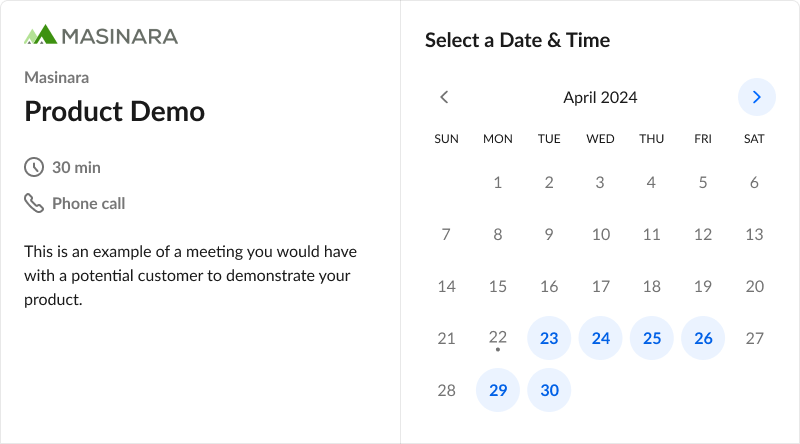
Task: Click the Product Demo title
Action: (114, 112)
